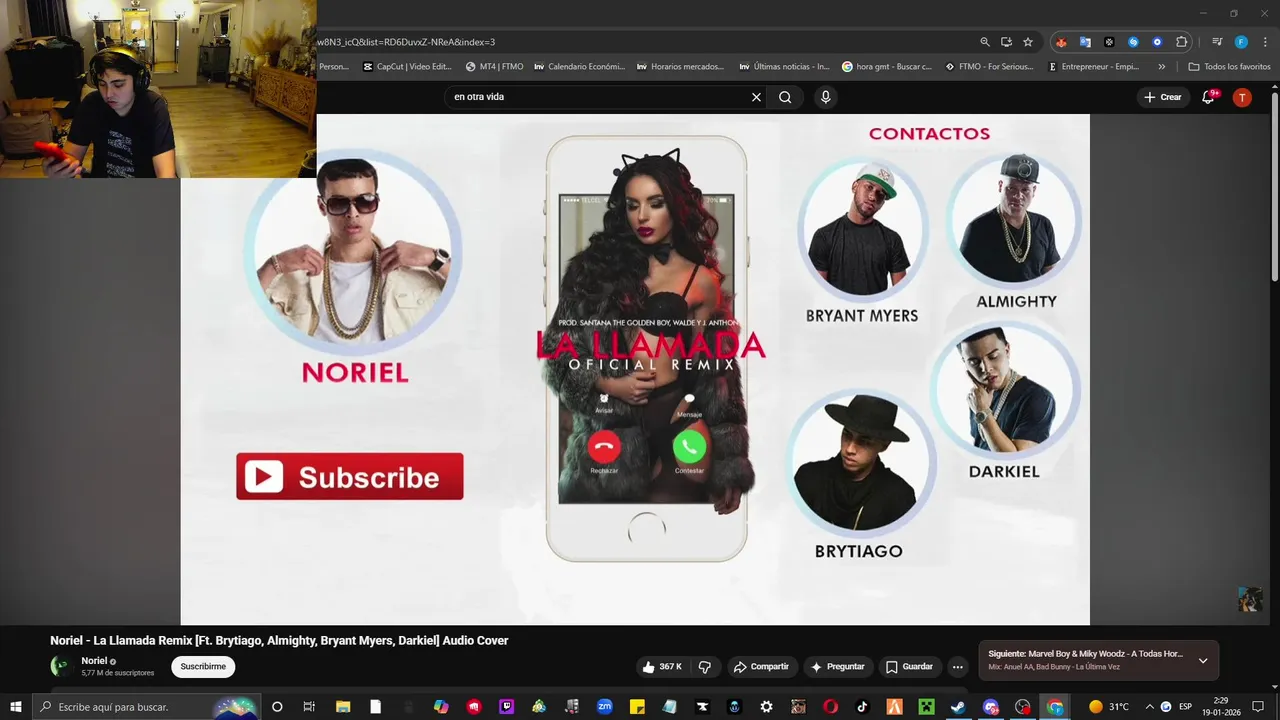This screenshot has height=720, width=1280.
Task: Open the Noriel channel name link
Action: pyautogui.click(x=94, y=661)
